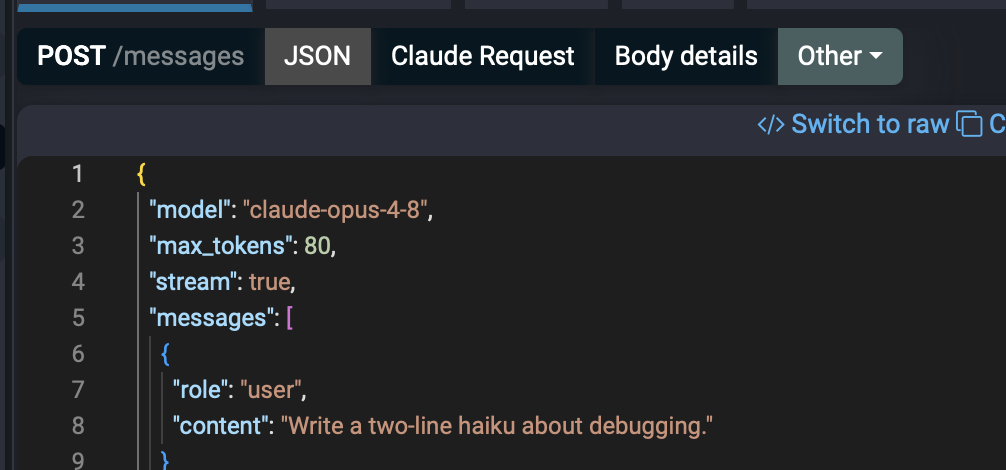This screenshot has height=470, width=1006.
Task: Open the Other dropdown menu
Action: tap(840, 56)
